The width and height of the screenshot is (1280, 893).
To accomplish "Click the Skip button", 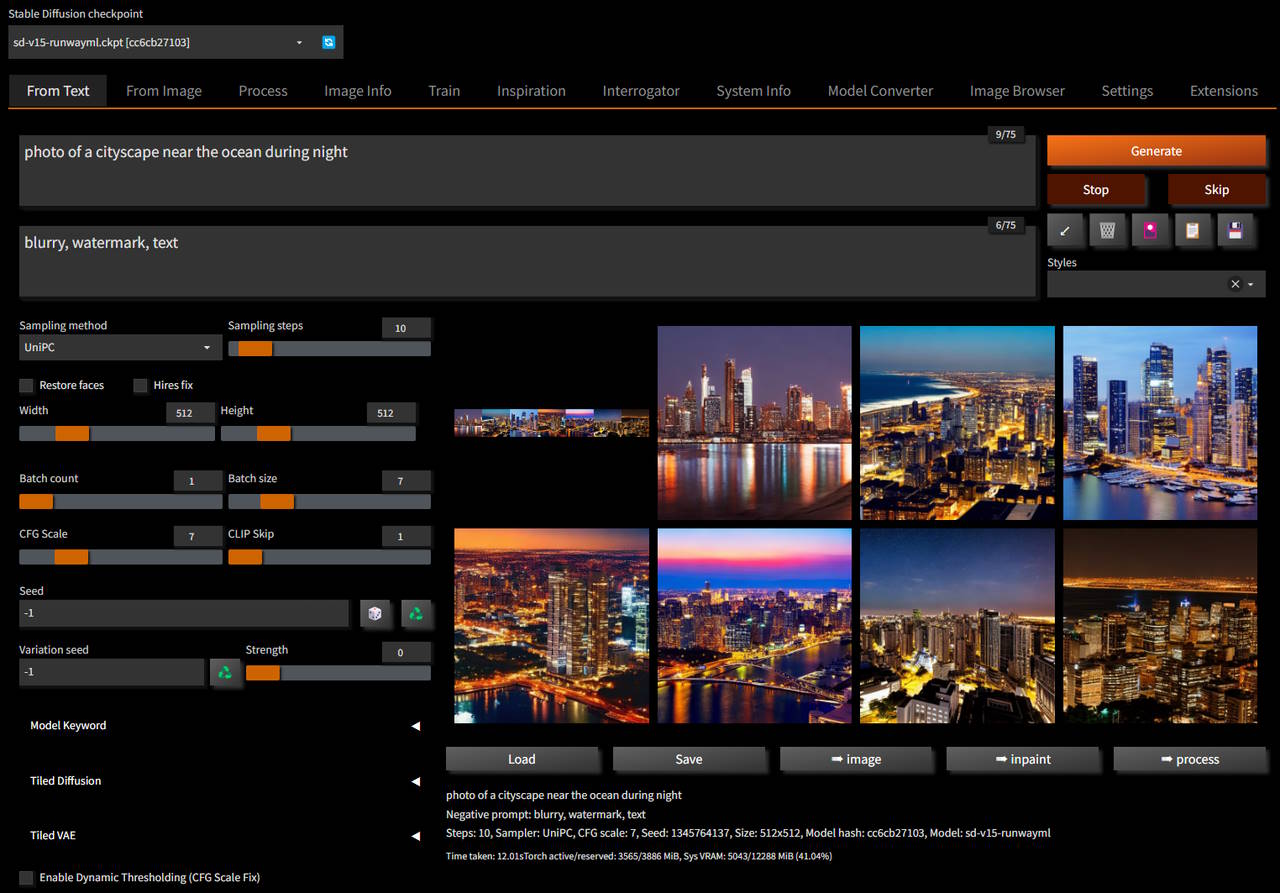I will (1217, 189).
